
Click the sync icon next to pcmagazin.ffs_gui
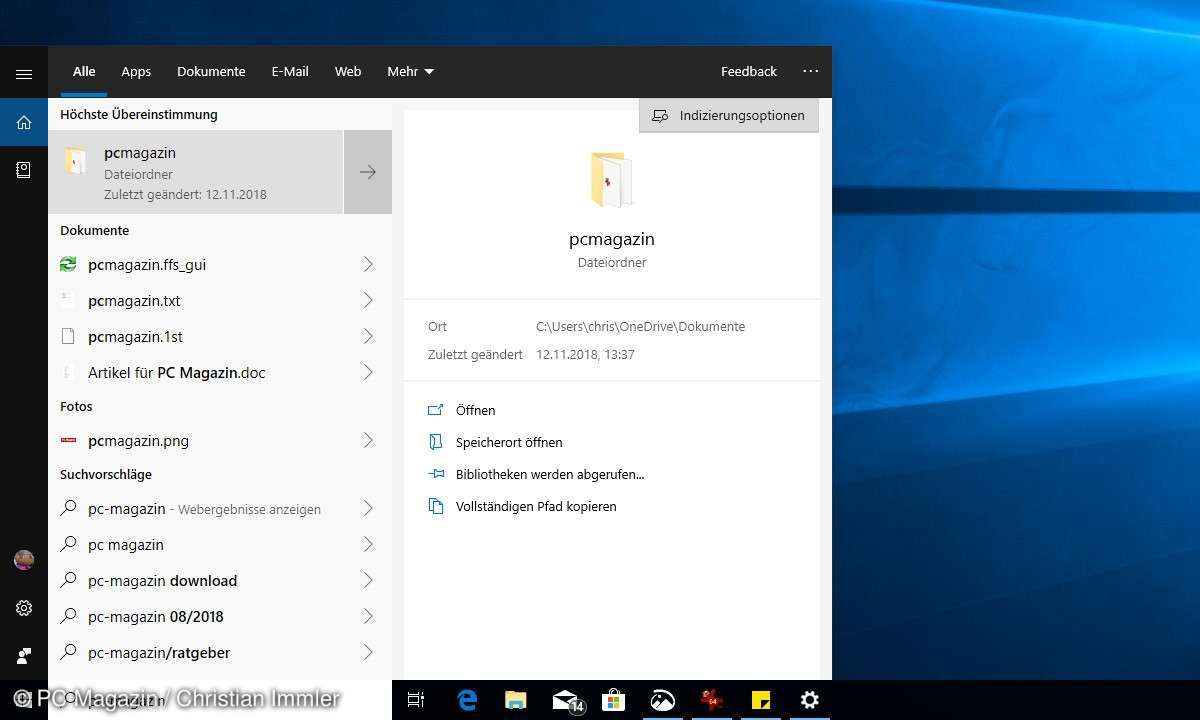(x=68, y=264)
